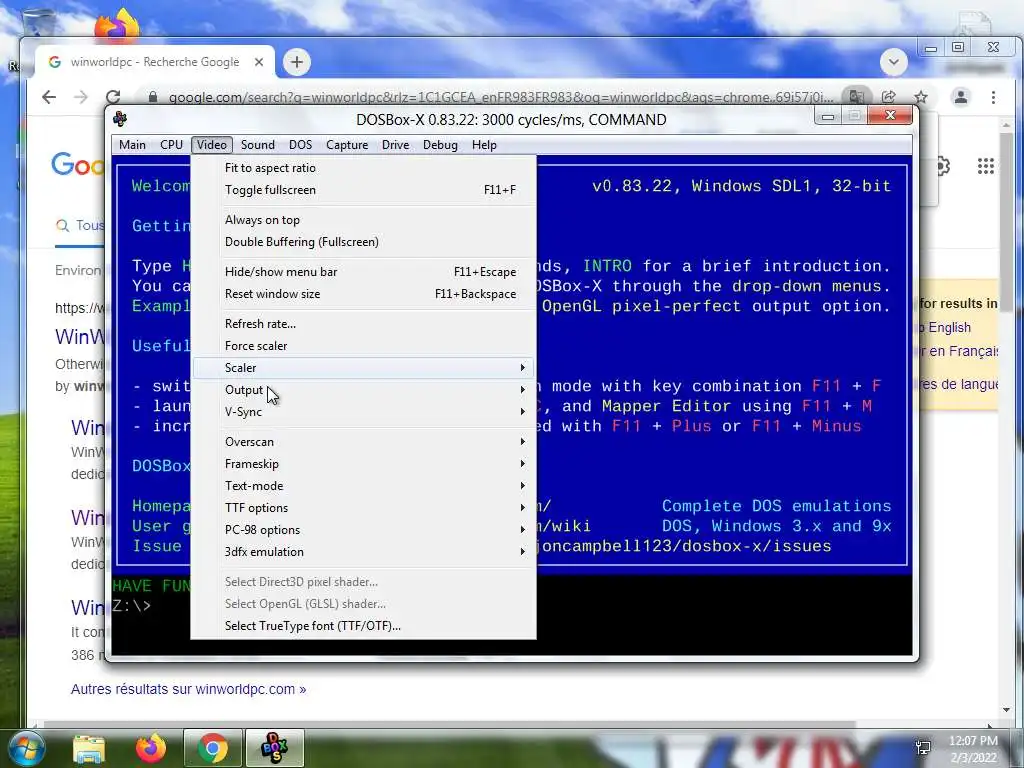The width and height of the screenshot is (1024, 768).
Task: Toggle Always on top option
Action: (x=363, y=220)
